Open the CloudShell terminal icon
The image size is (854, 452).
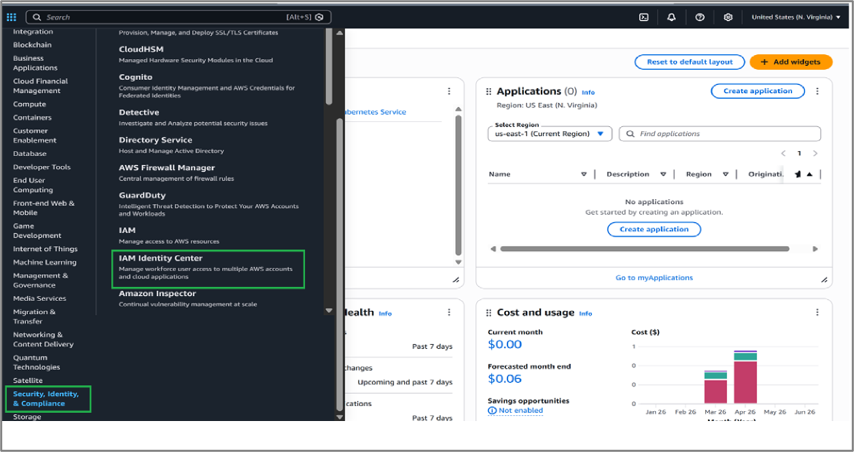644,17
